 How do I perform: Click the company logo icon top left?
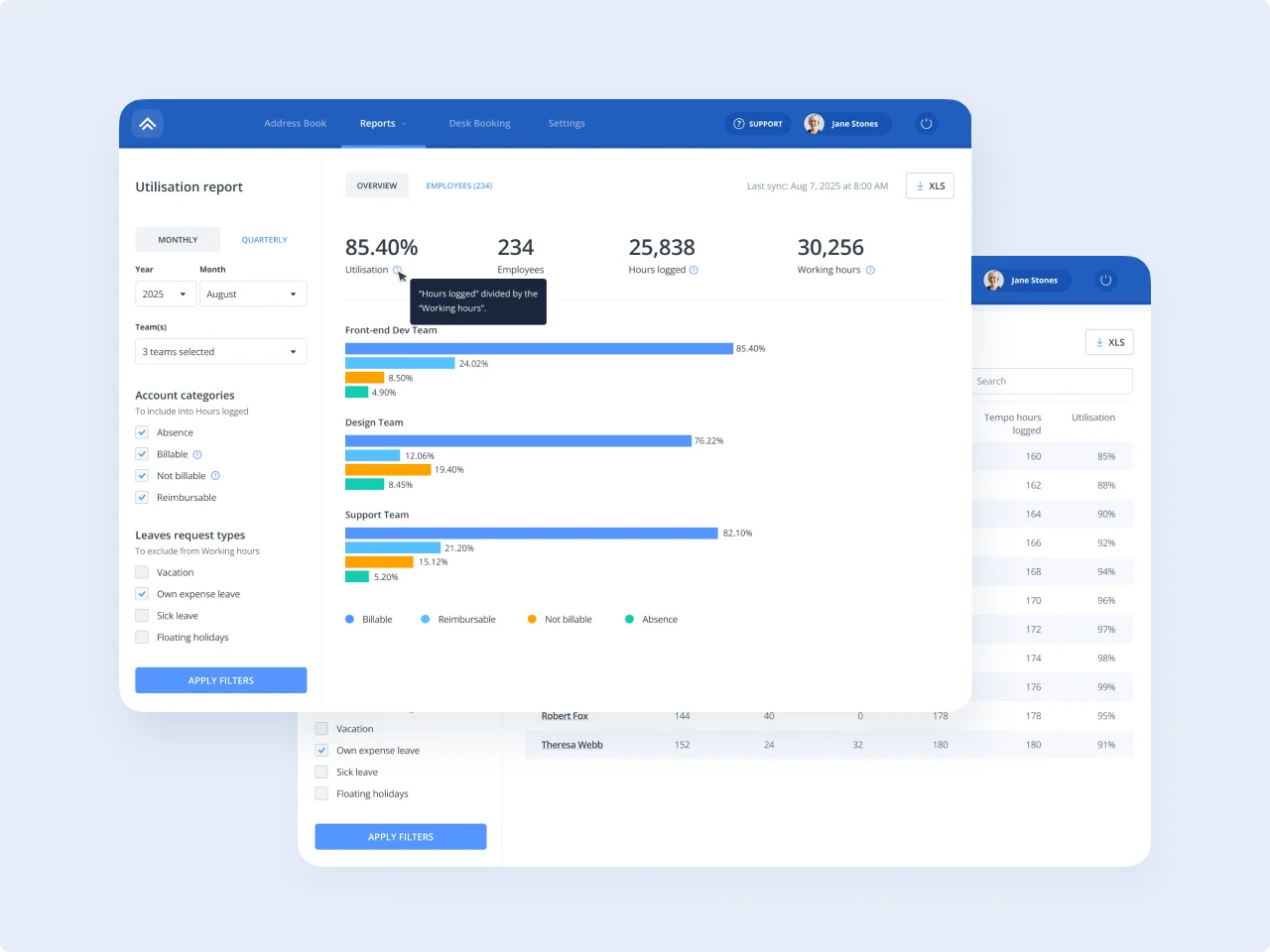coord(147,123)
